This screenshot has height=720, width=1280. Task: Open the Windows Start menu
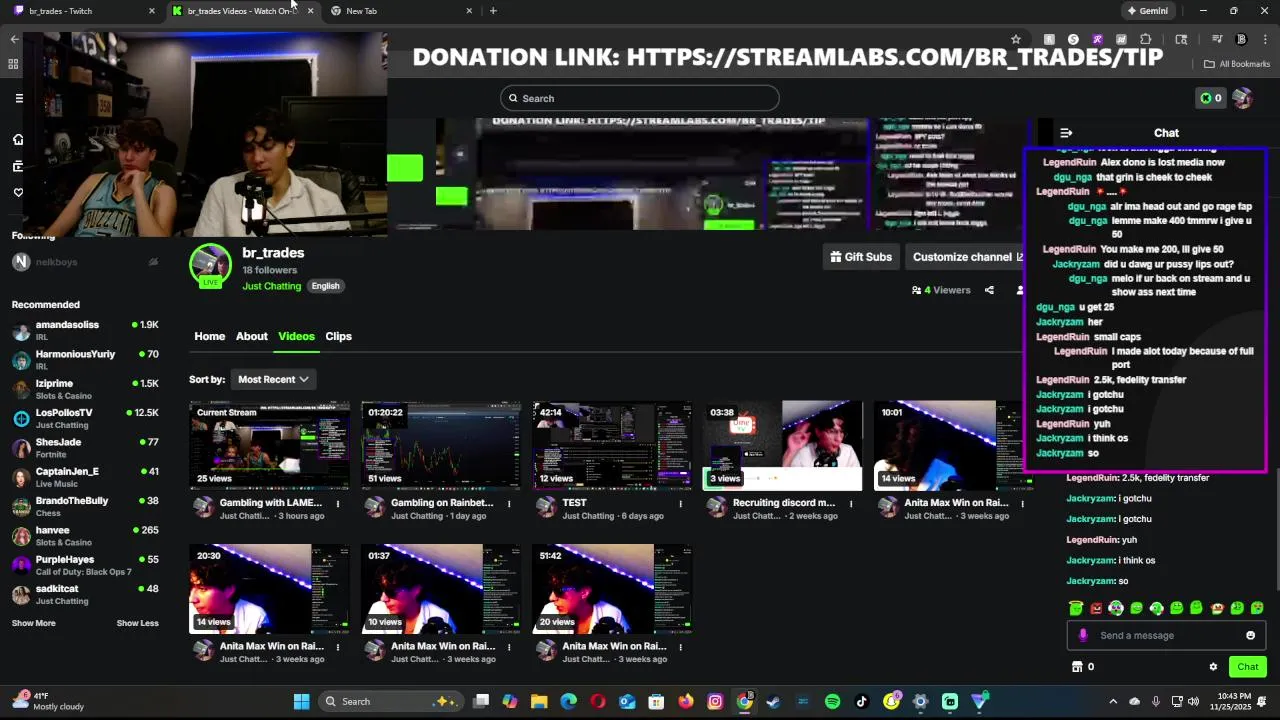coord(301,702)
